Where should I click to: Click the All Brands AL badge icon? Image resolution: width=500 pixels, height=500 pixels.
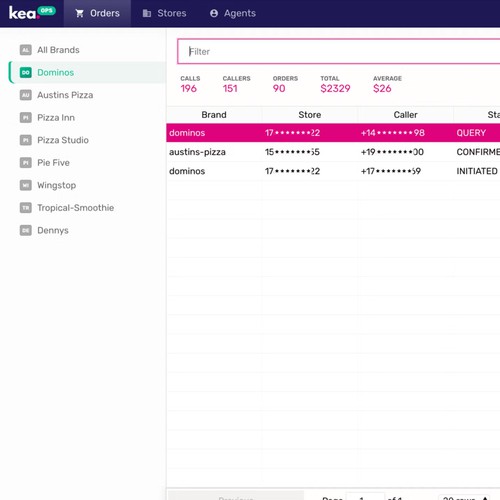point(26,50)
